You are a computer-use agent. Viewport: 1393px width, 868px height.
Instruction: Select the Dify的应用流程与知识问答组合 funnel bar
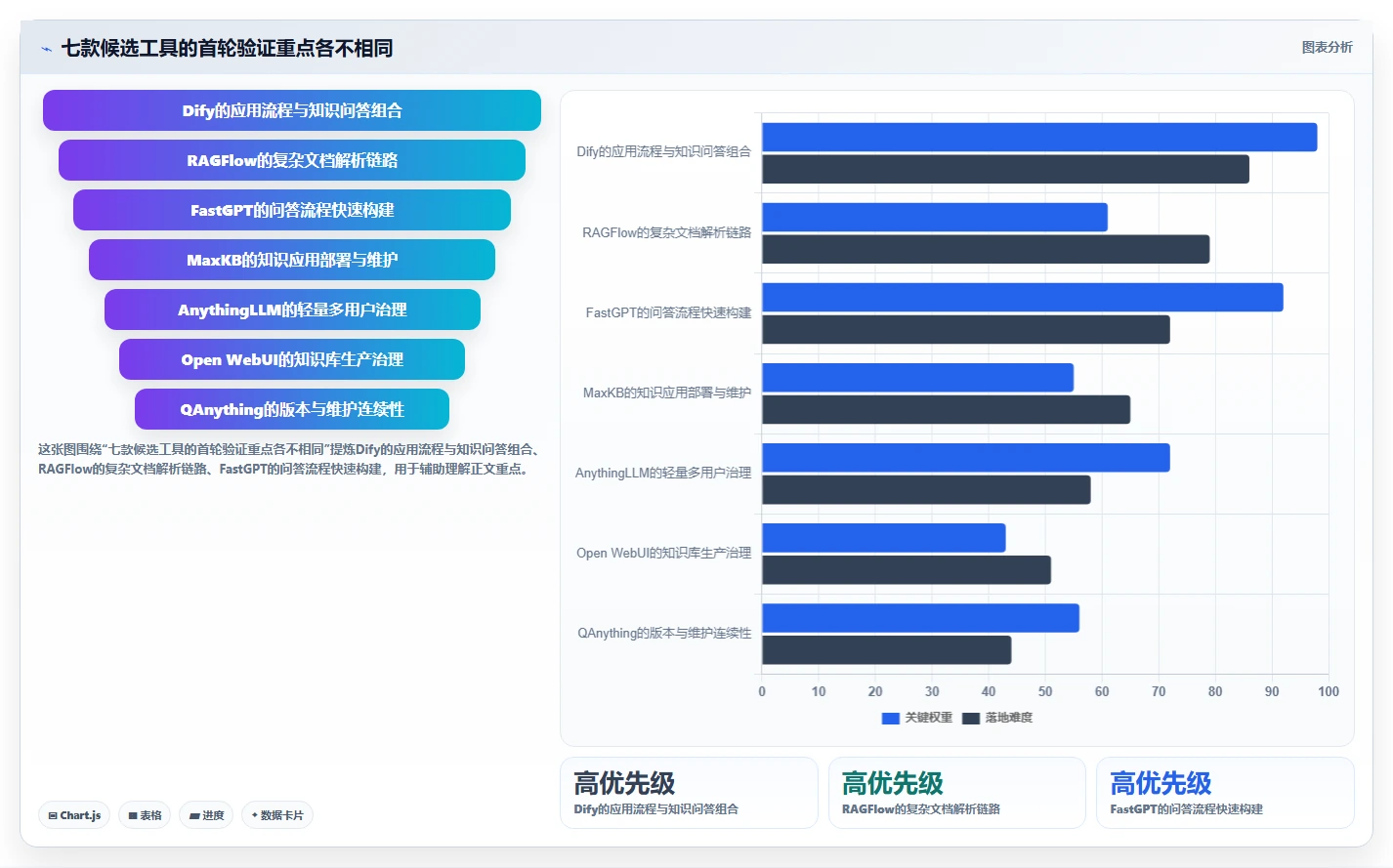[x=292, y=110]
